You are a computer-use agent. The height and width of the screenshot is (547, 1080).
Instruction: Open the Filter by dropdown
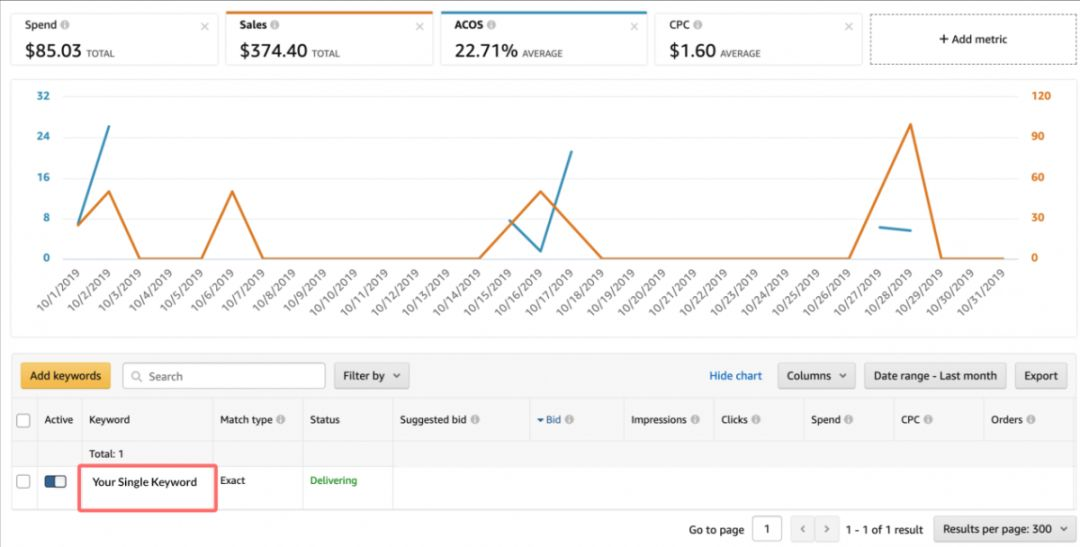pos(371,376)
